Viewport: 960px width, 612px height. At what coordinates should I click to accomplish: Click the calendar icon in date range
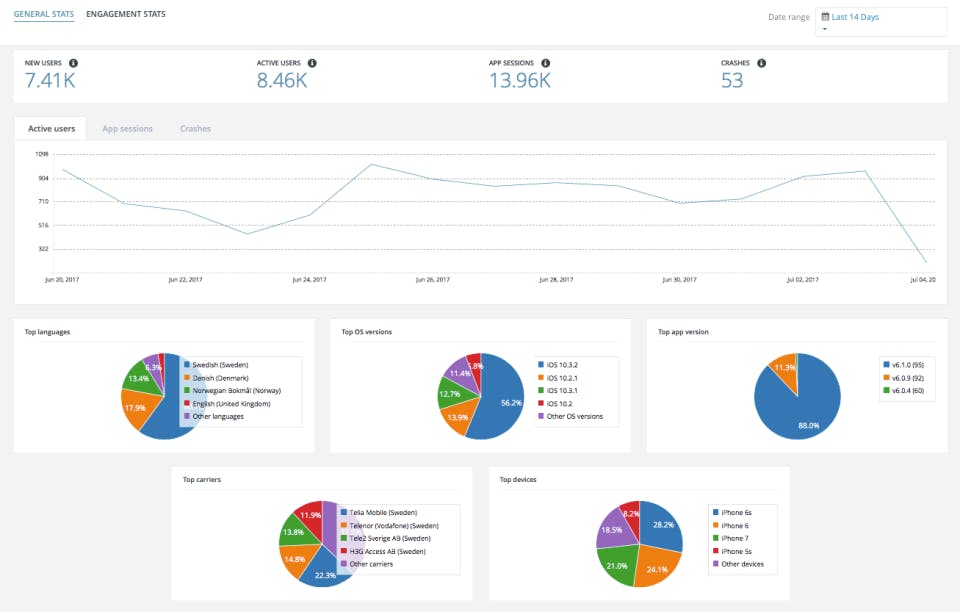825,17
